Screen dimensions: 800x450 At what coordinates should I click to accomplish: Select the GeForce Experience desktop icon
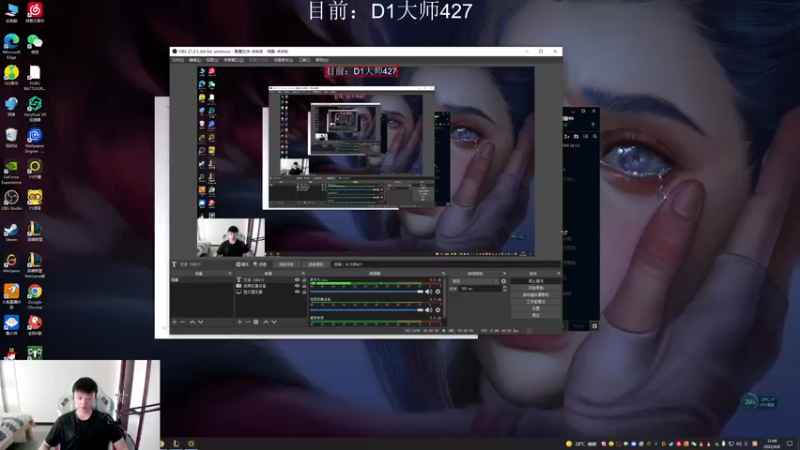pyautogui.click(x=11, y=172)
